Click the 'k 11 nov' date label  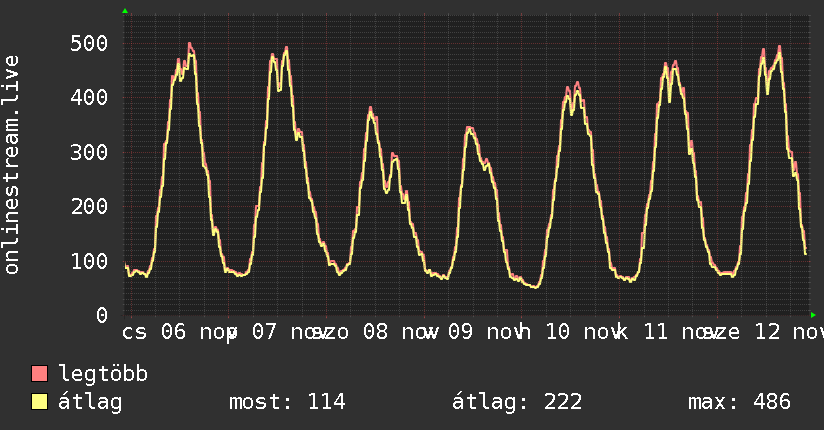658,332
